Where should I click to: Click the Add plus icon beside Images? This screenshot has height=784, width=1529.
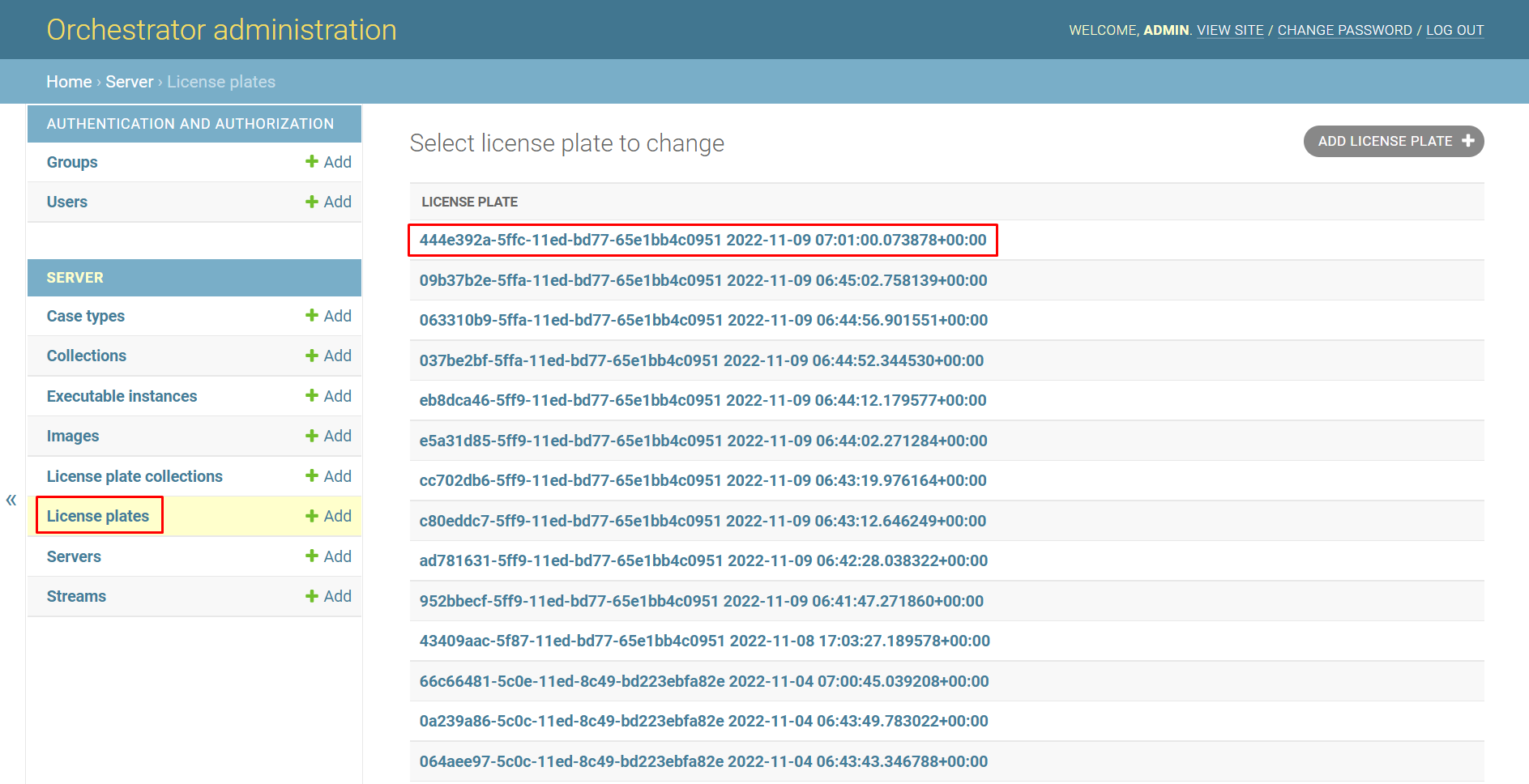pos(312,436)
